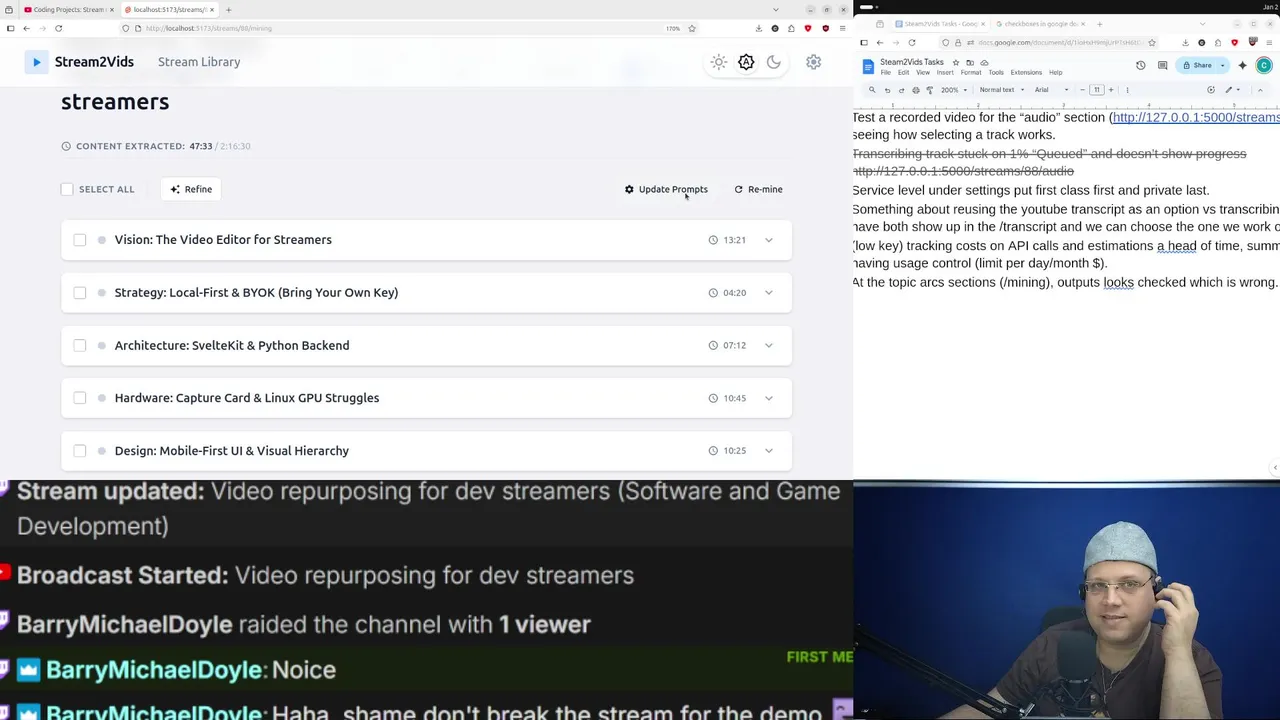The height and width of the screenshot is (720, 1280).
Task: Star the Steam2Vids Tasks document
Action: coord(956,62)
